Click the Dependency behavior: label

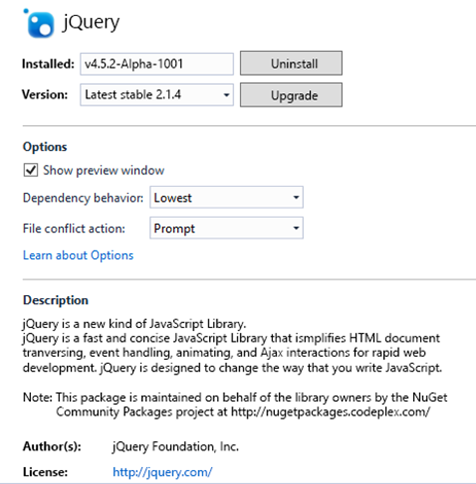point(83,198)
